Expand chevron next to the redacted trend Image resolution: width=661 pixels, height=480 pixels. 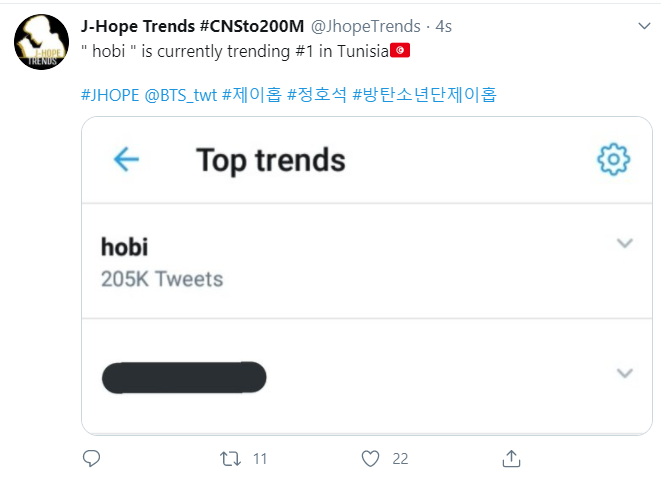pyautogui.click(x=625, y=373)
